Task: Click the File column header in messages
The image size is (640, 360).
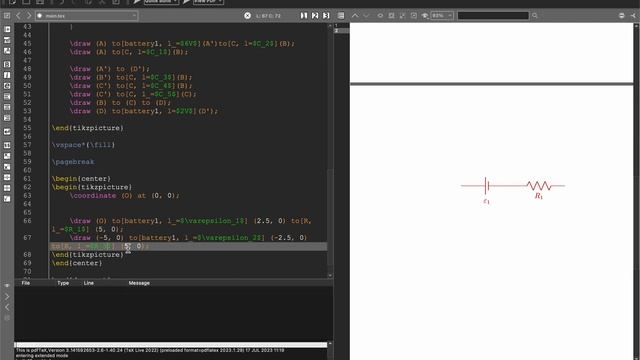Action: (x=26, y=283)
